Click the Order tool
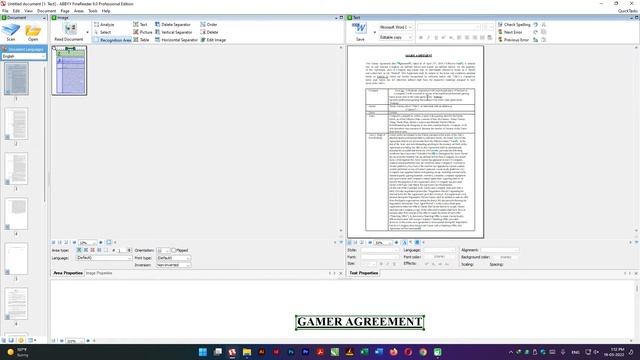This screenshot has height=360, width=640. (x=209, y=24)
